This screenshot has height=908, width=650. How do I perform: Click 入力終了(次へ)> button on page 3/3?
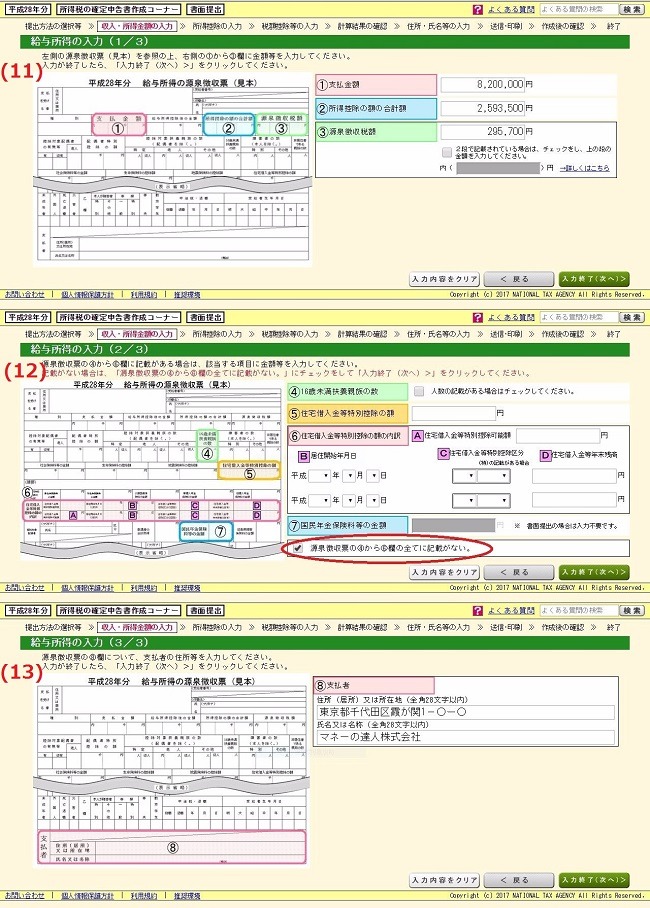(x=594, y=880)
